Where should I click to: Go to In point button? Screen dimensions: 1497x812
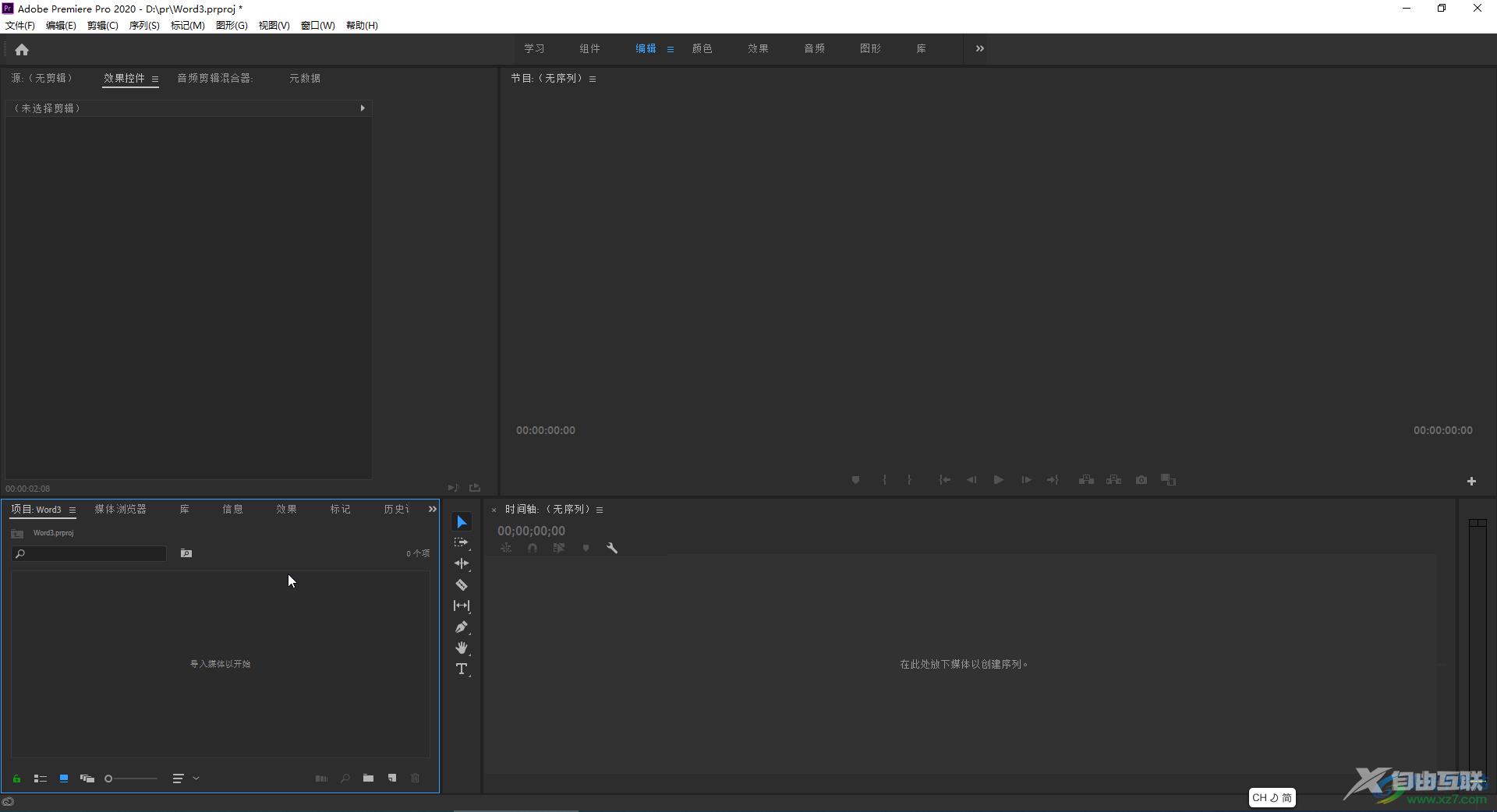coord(944,480)
